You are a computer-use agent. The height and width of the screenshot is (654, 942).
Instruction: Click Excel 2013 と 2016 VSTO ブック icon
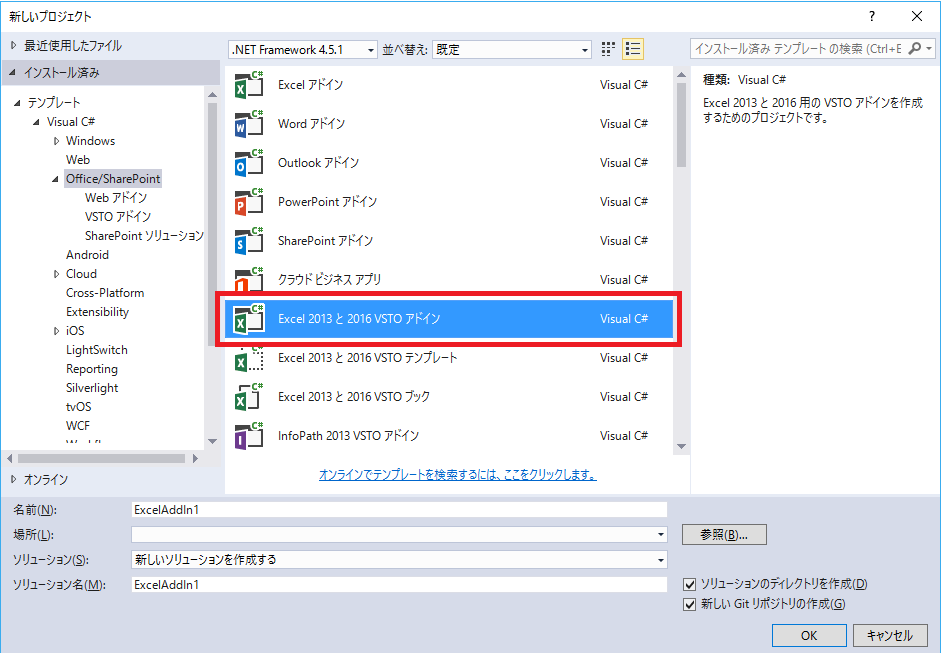pos(249,397)
